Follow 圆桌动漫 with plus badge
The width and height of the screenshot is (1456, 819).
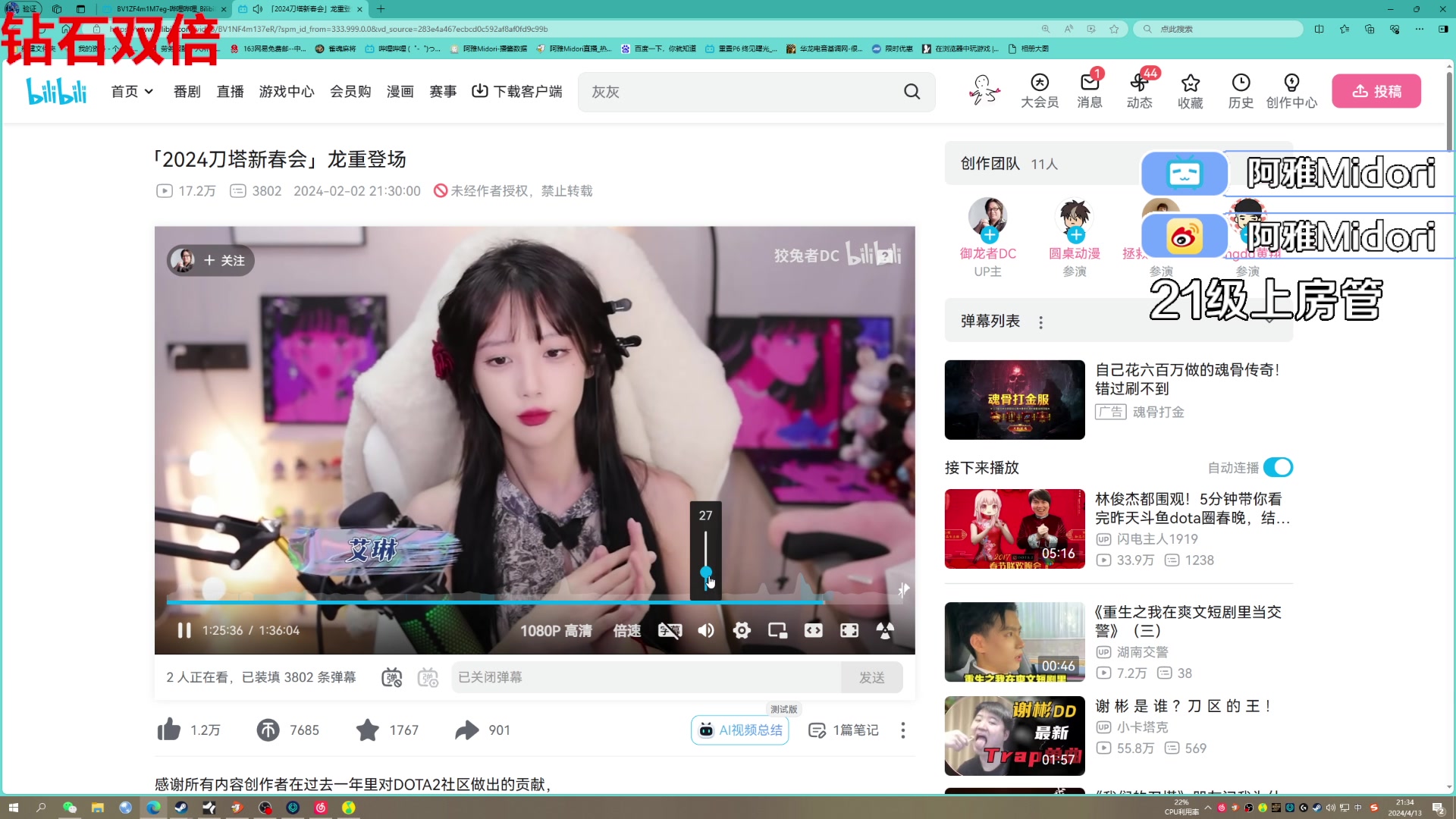tap(1076, 234)
